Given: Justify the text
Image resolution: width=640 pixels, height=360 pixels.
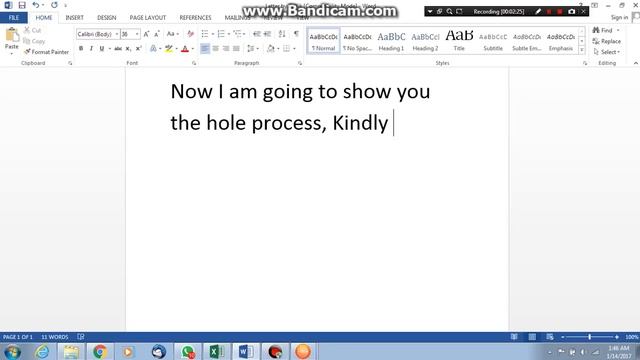Looking at the screenshot, I should pyautogui.click(x=236, y=49).
